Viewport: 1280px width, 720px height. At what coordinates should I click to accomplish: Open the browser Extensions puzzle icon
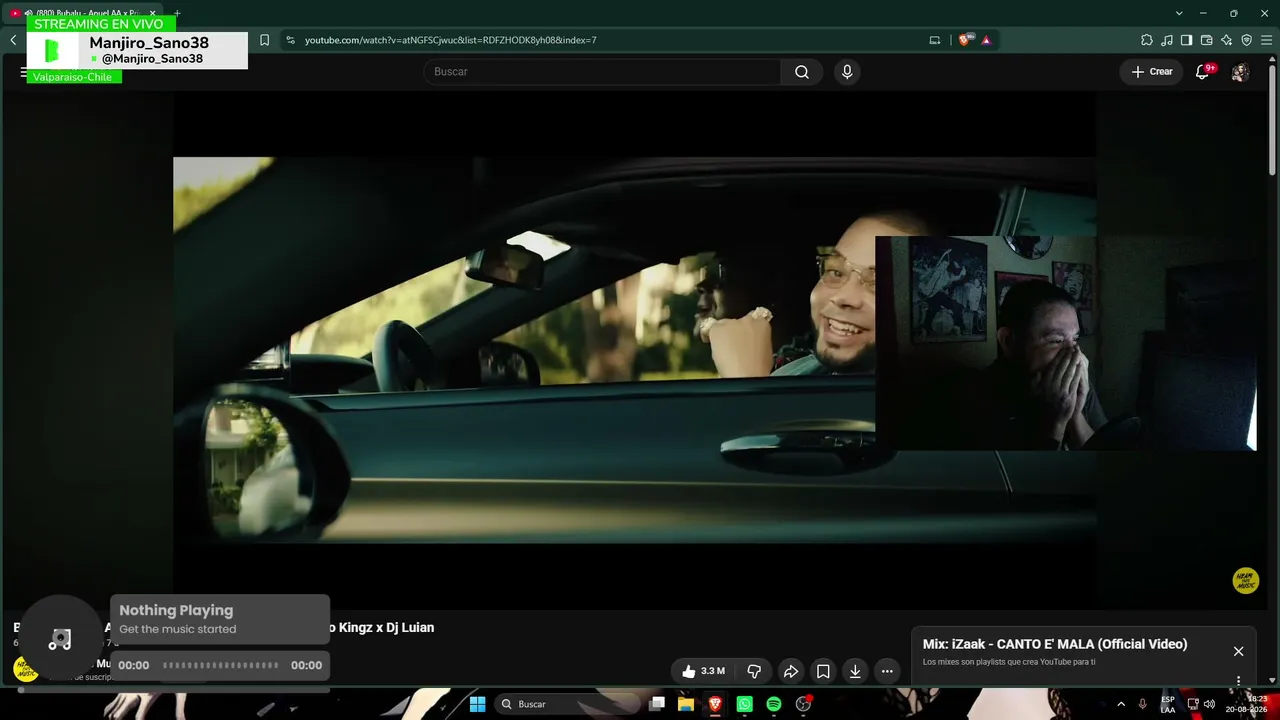point(1147,40)
